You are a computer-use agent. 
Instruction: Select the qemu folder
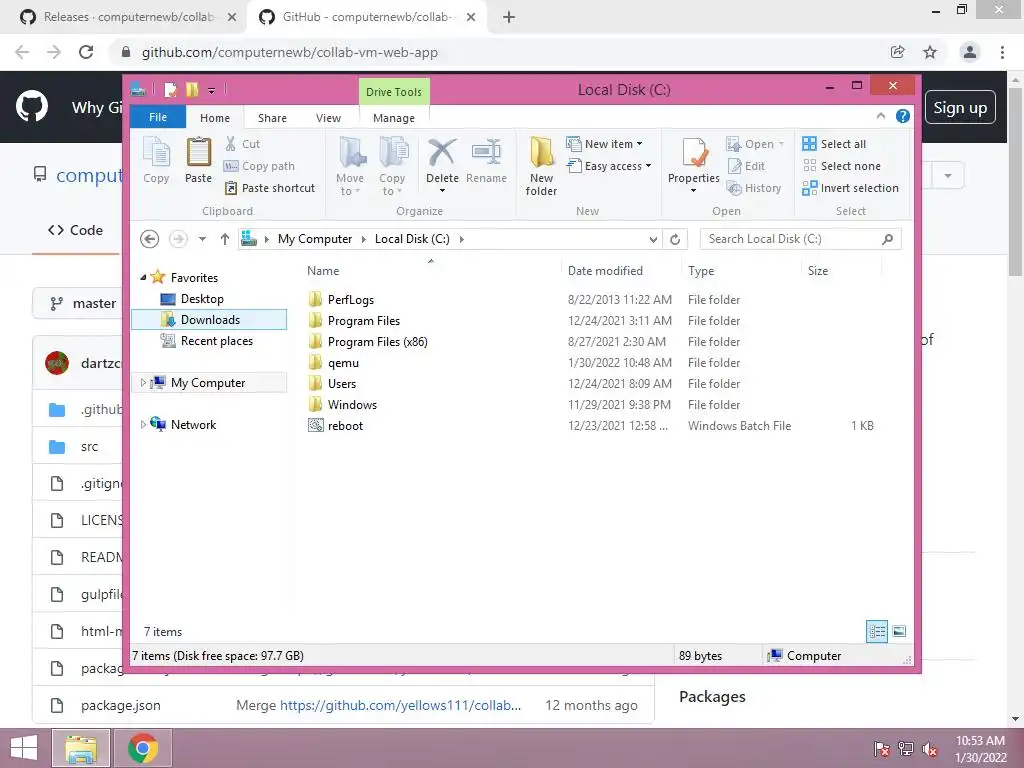pyautogui.click(x=343, y=362)
